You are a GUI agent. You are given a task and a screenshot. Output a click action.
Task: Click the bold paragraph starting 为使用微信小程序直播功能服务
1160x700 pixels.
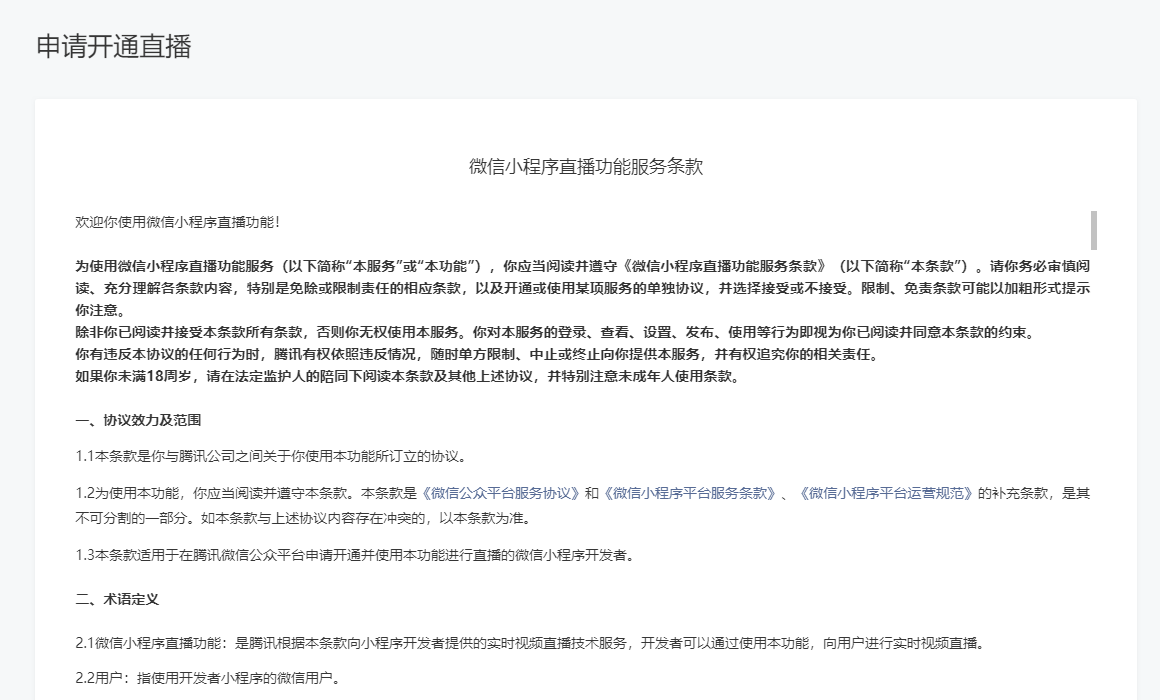pos(583,288)
